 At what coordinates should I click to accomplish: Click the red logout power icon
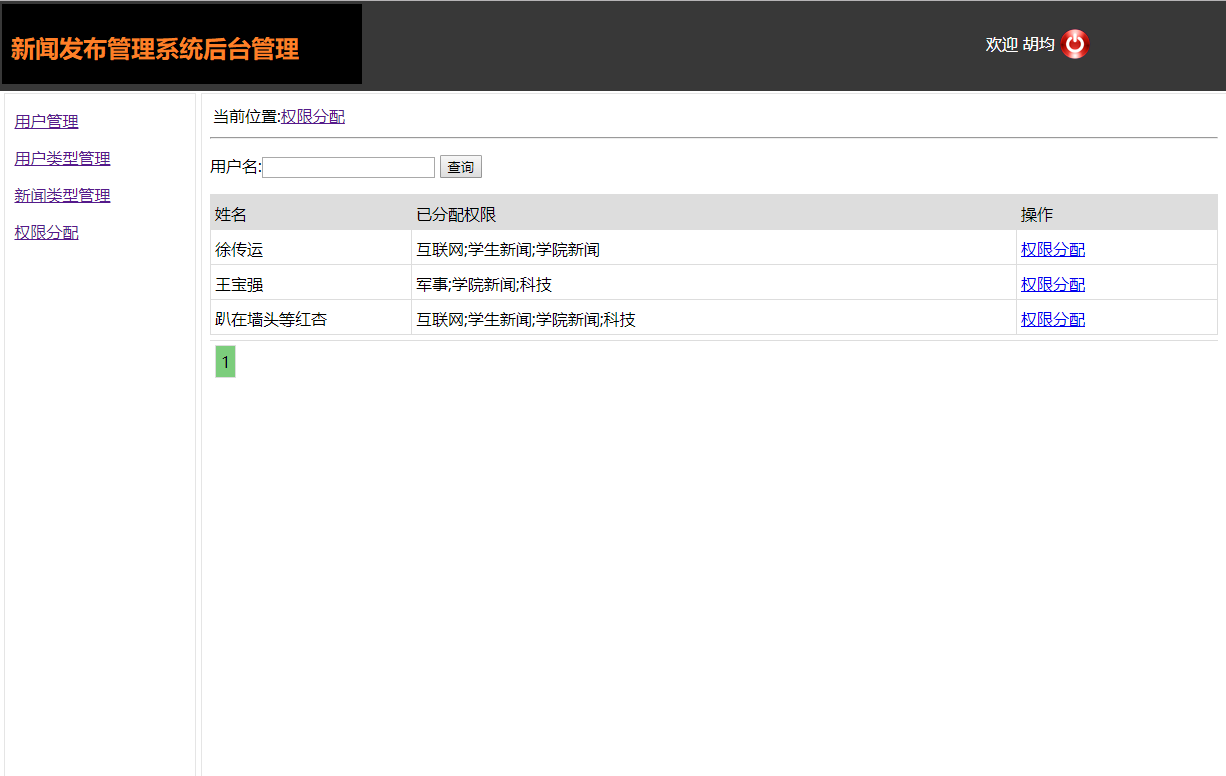(x=1073, y=43)
